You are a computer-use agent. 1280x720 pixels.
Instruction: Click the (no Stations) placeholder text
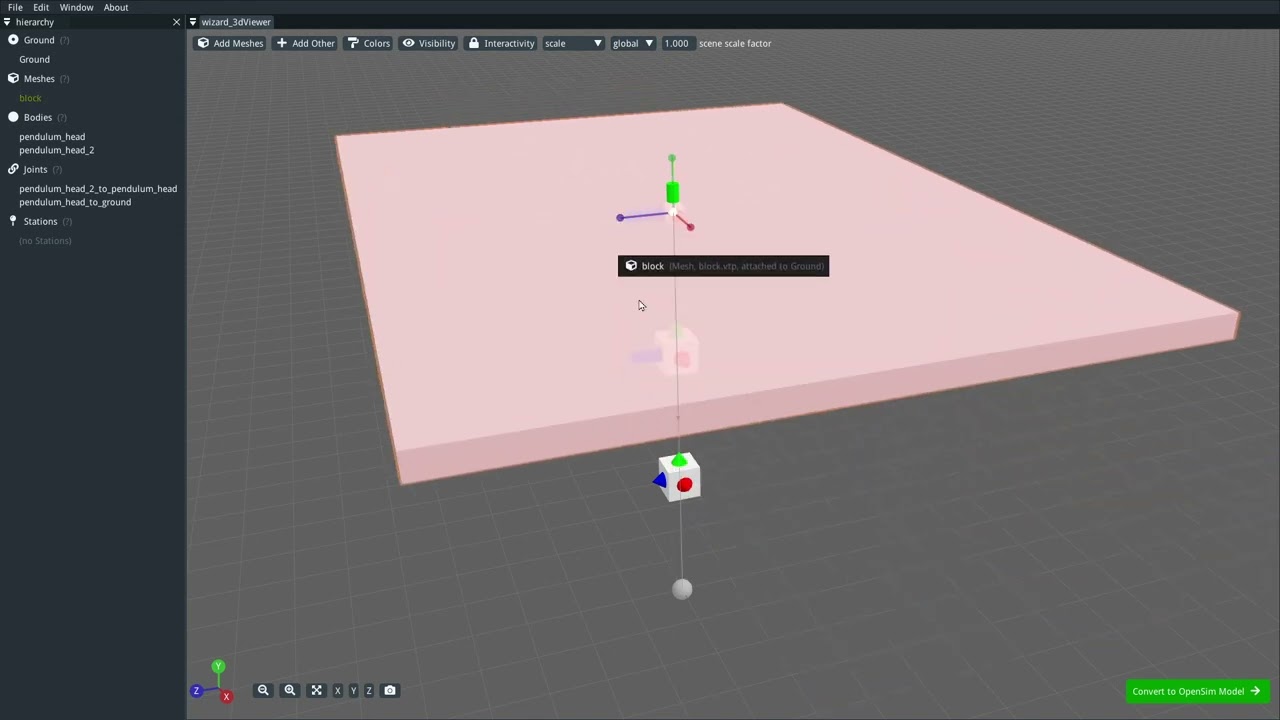click(45, 241)
